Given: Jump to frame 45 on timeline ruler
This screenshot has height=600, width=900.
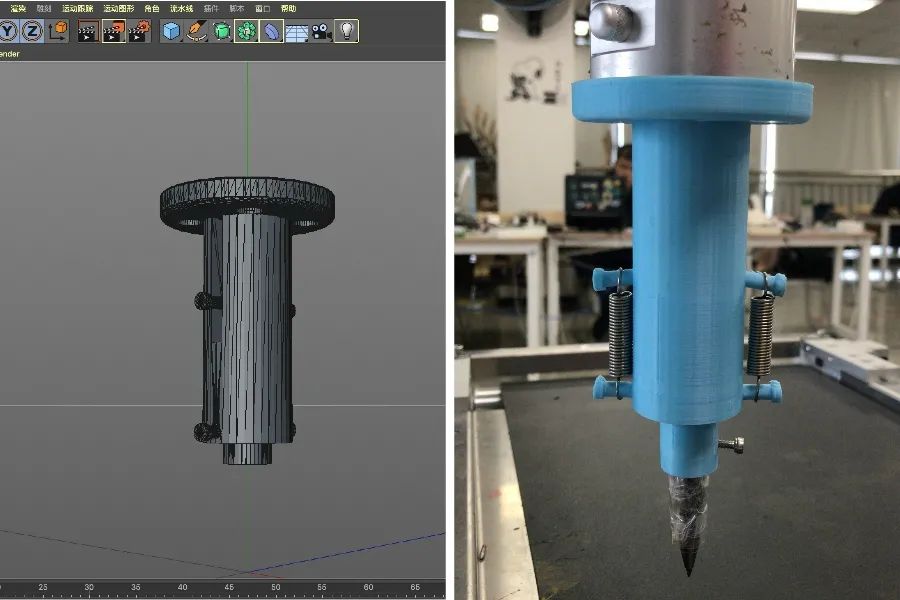Looking at the screenshot, I should (x=229, y=587).
